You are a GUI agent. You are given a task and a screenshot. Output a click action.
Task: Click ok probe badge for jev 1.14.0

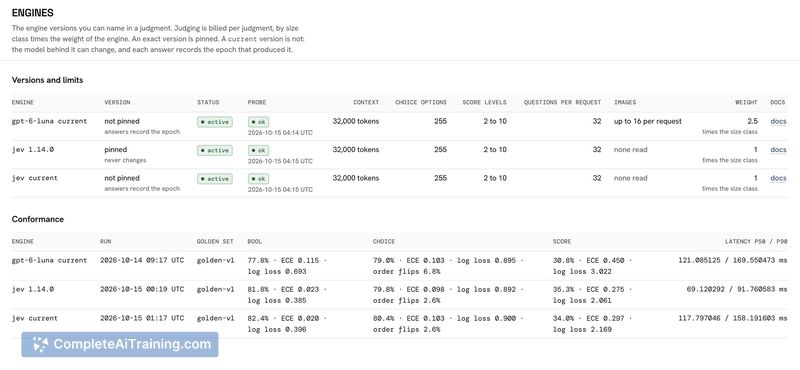point(259,151)
